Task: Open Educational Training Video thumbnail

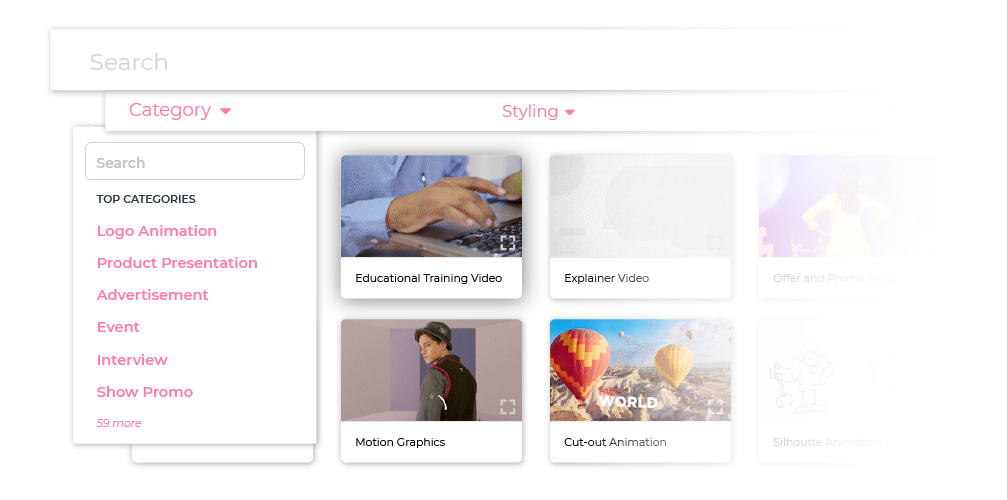Action: click(431, 206)
